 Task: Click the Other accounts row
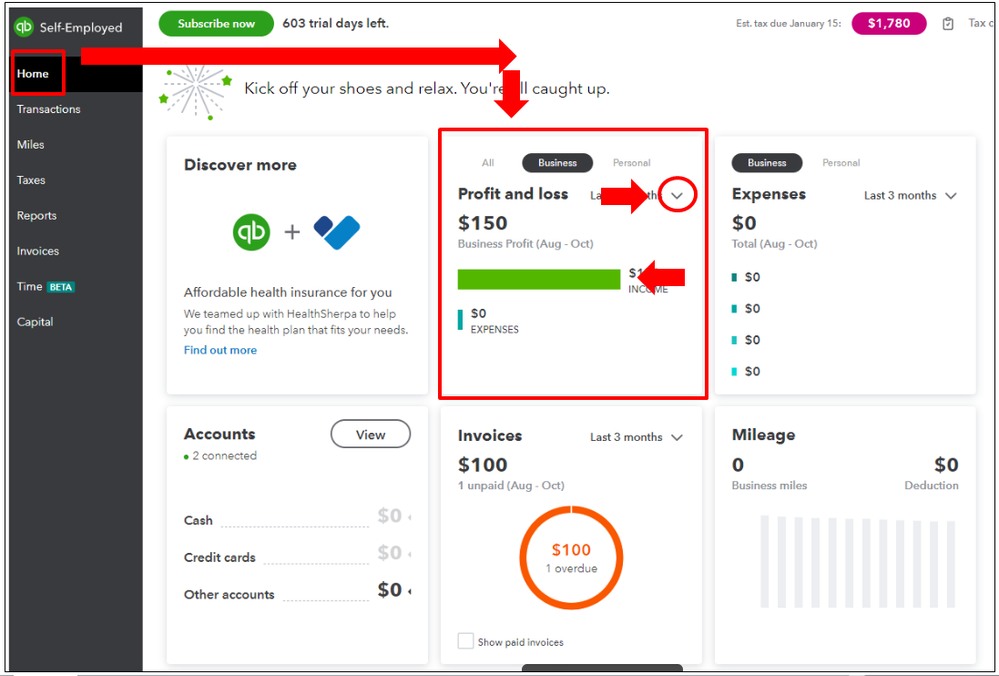pyautogui.click(x=297, y=591)
